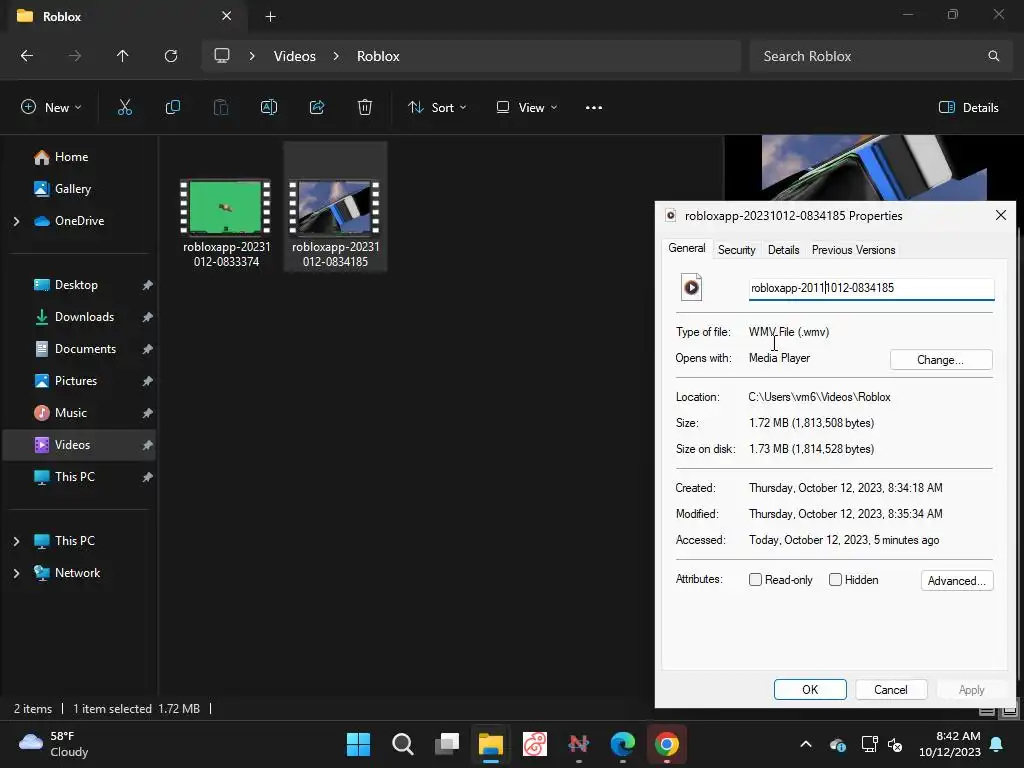Toggle the Details pane button
Image resolution: width=1024 pixels, height=768 pixels.
click(968, 108)
